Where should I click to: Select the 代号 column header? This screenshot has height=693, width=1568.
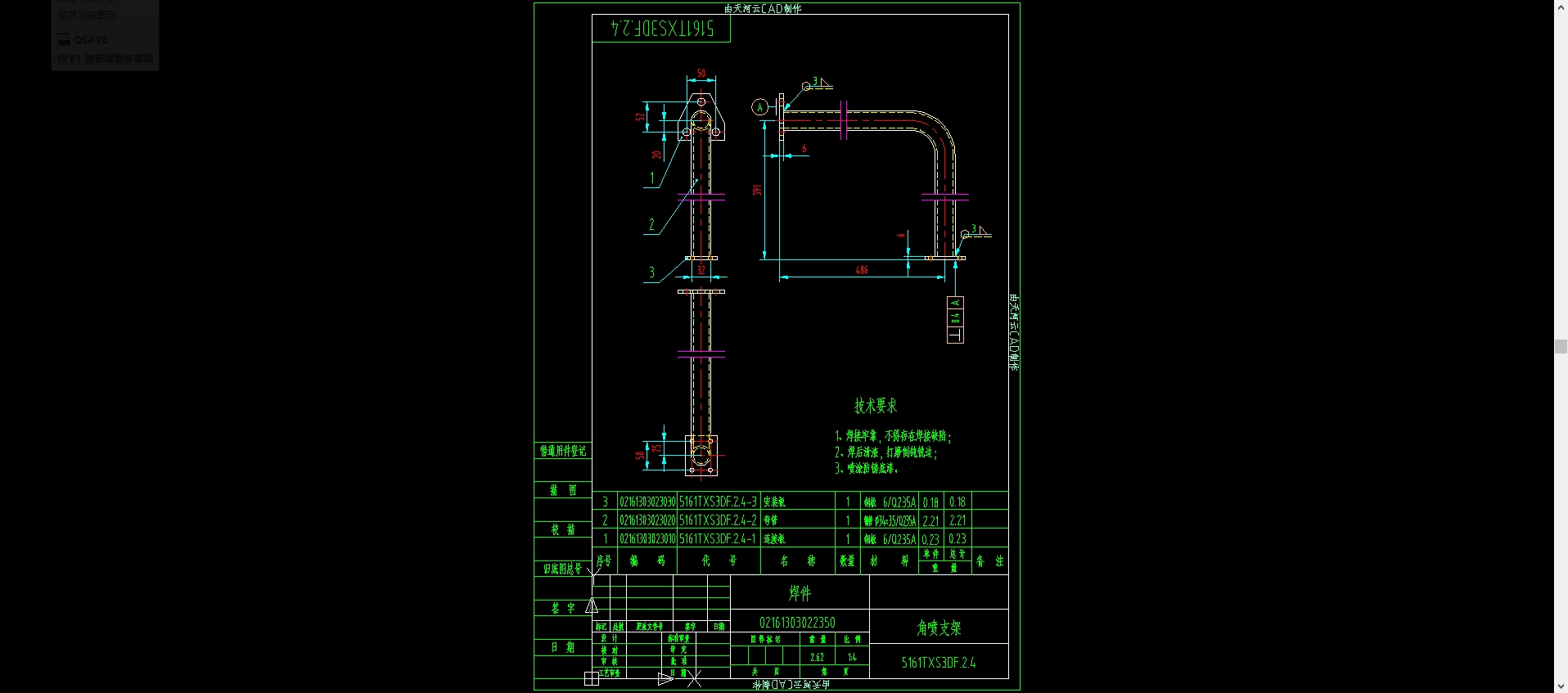719,560
